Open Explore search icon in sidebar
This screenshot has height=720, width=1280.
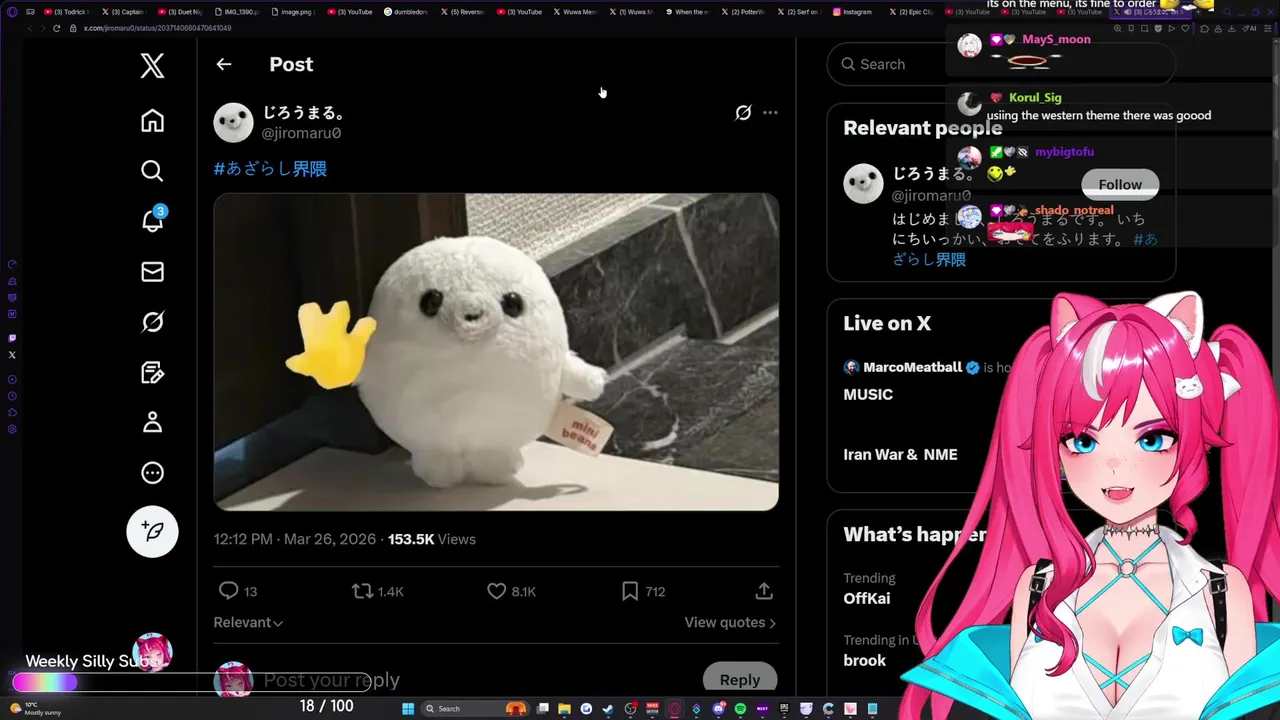pos(152,171)
